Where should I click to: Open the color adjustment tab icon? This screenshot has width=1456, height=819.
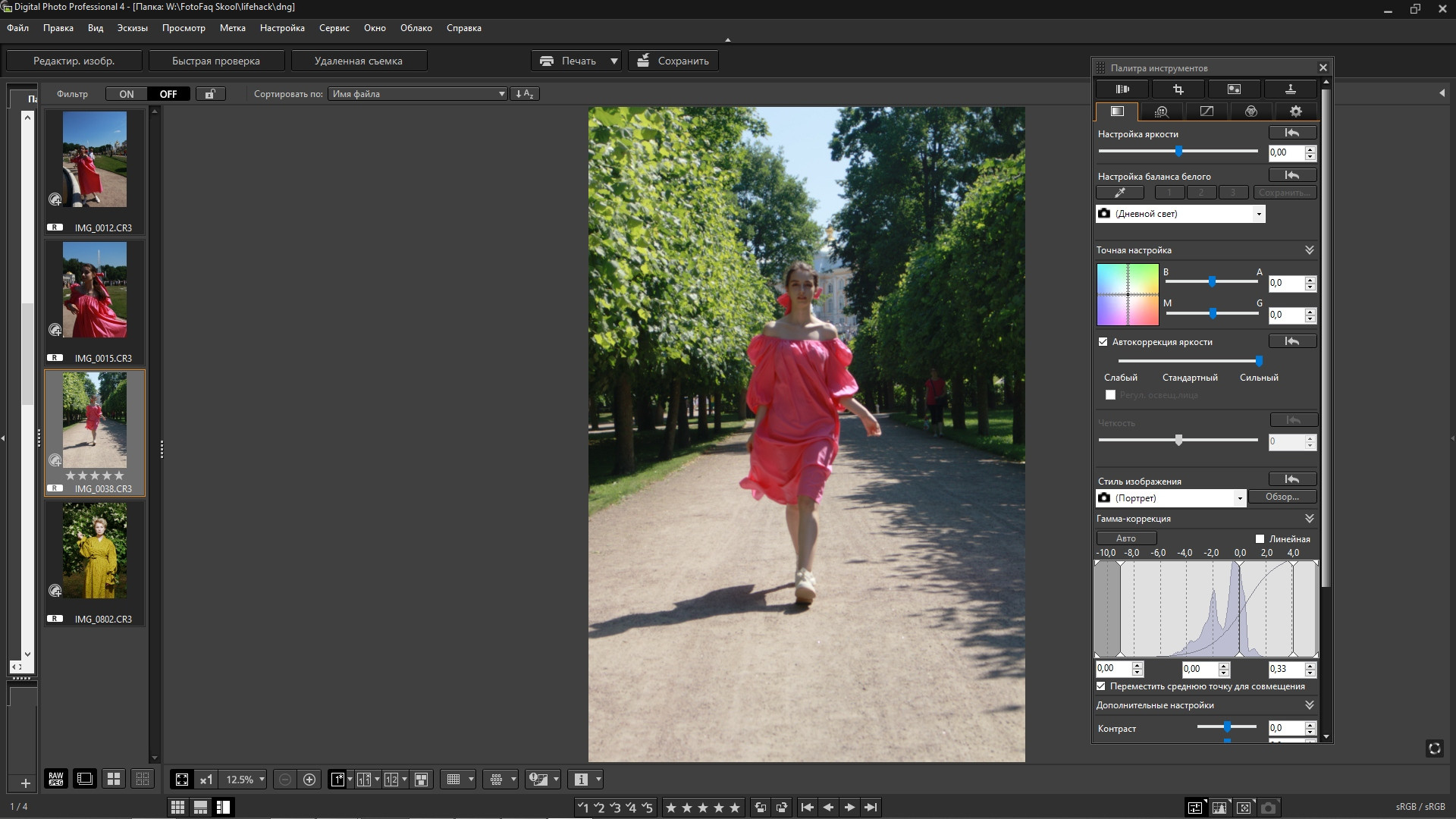pos(1251,111)
